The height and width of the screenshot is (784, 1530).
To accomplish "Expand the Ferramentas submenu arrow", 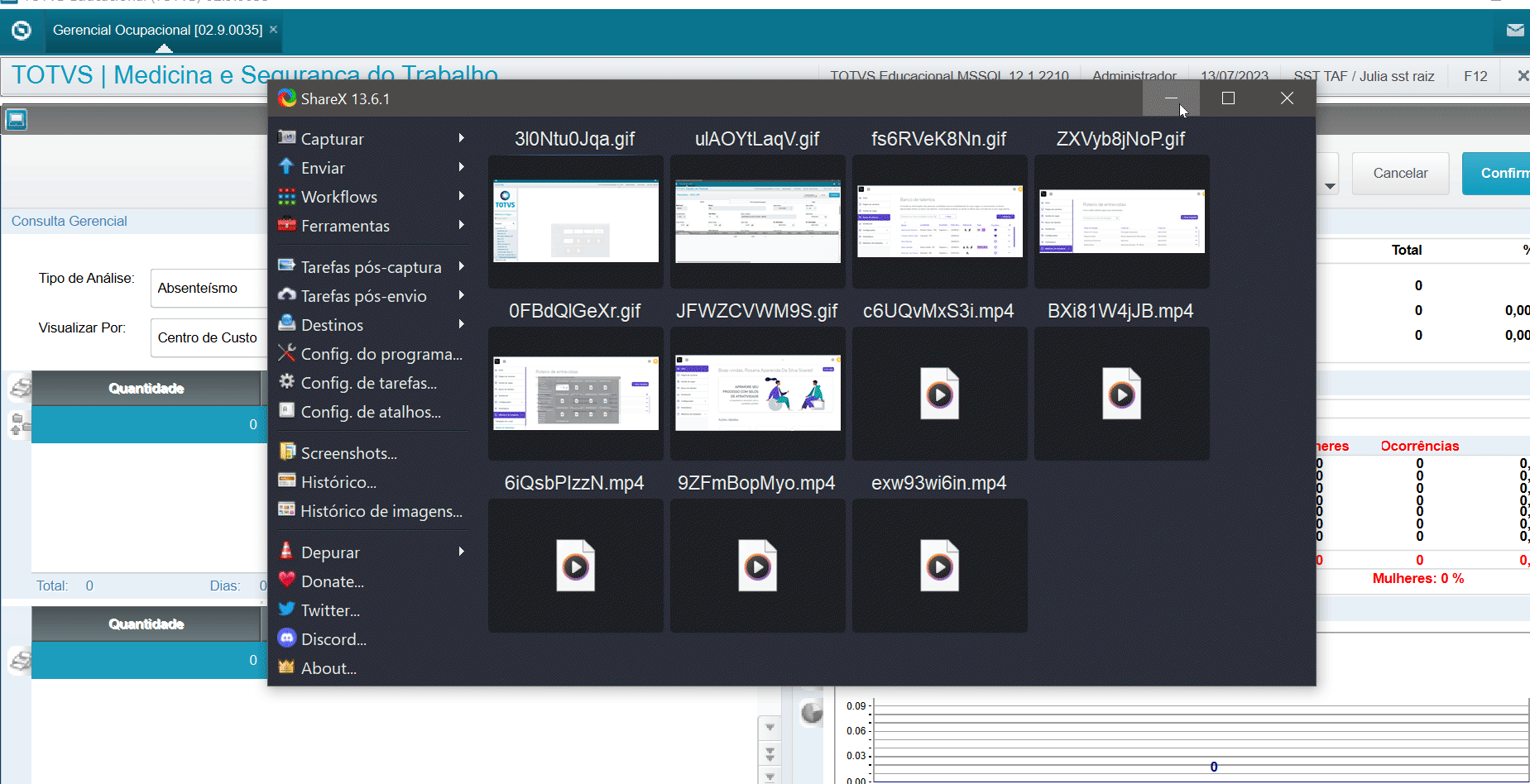I will click(462, 225).
